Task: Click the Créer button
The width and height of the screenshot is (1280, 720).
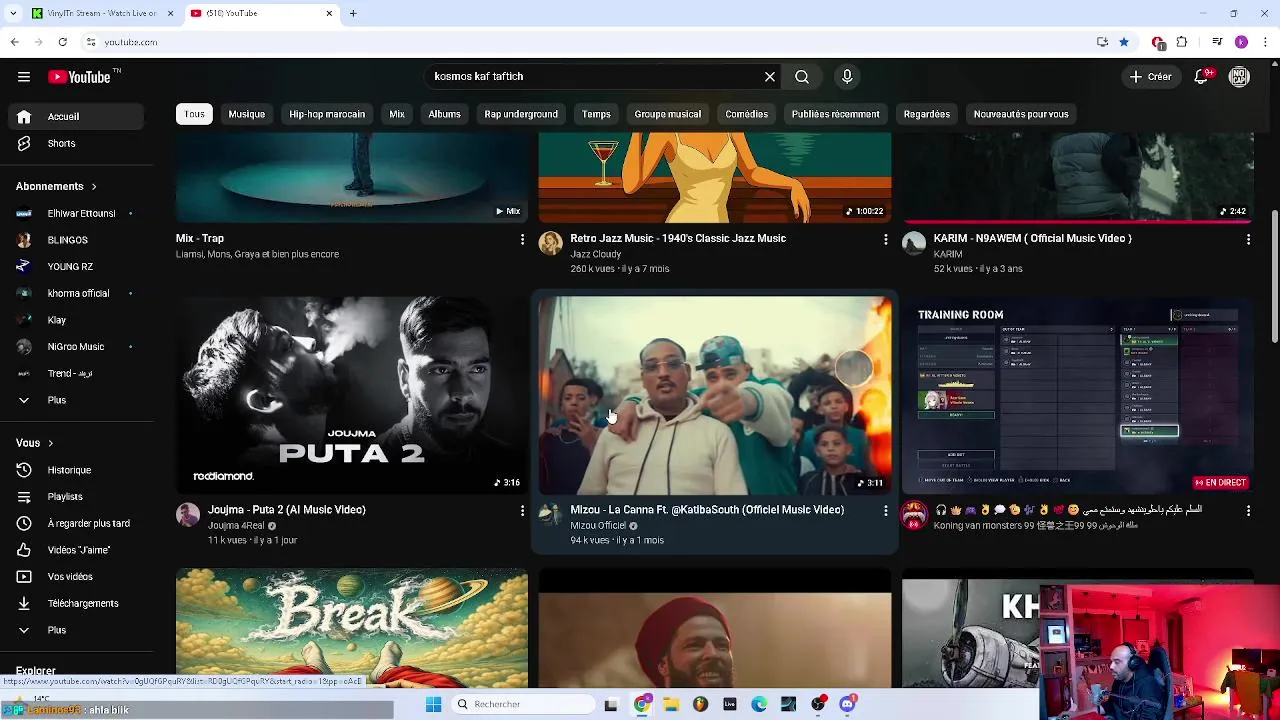Action: point(1151,77)
